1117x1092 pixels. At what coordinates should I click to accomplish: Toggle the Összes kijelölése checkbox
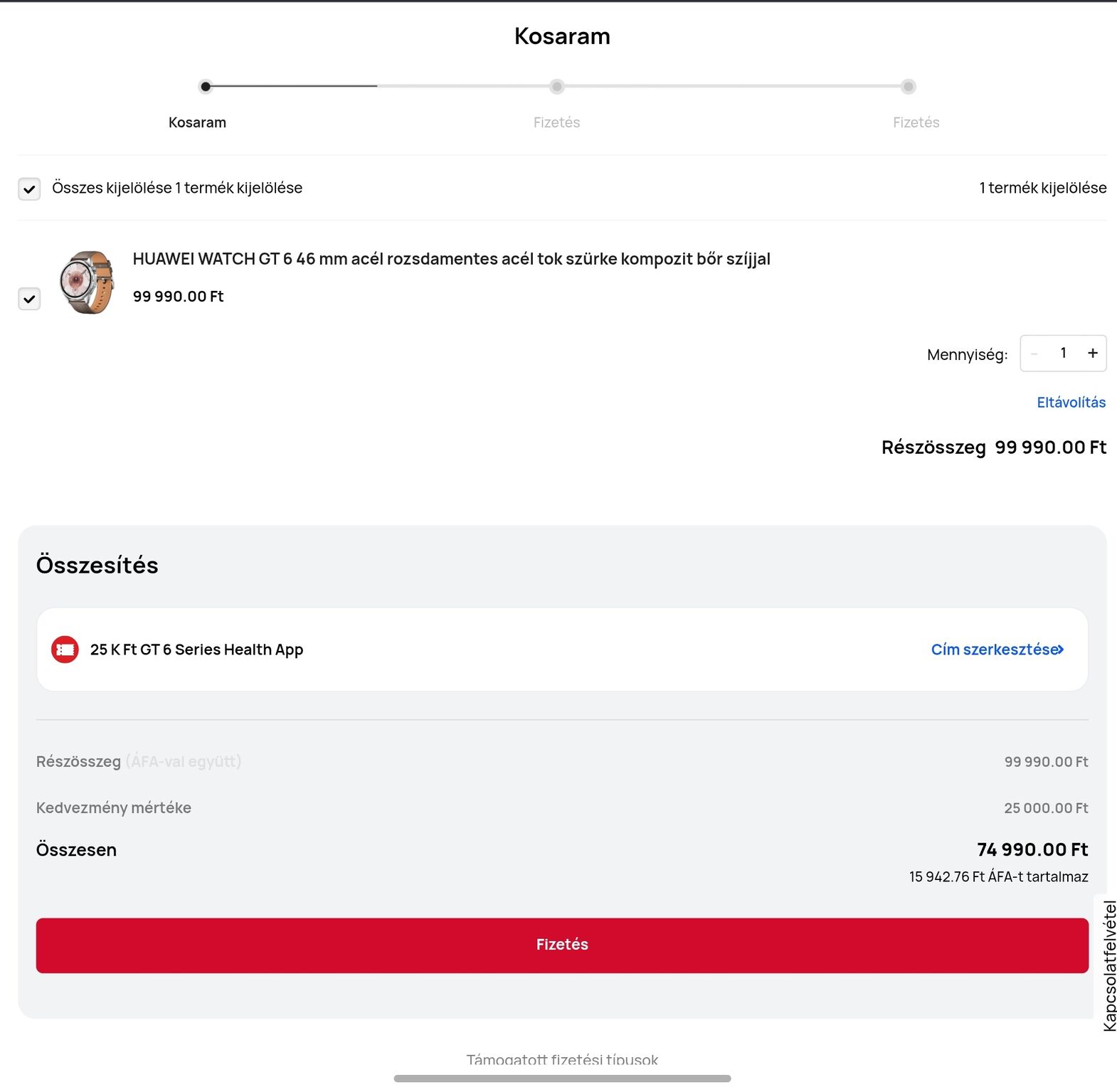click(29, 189)
